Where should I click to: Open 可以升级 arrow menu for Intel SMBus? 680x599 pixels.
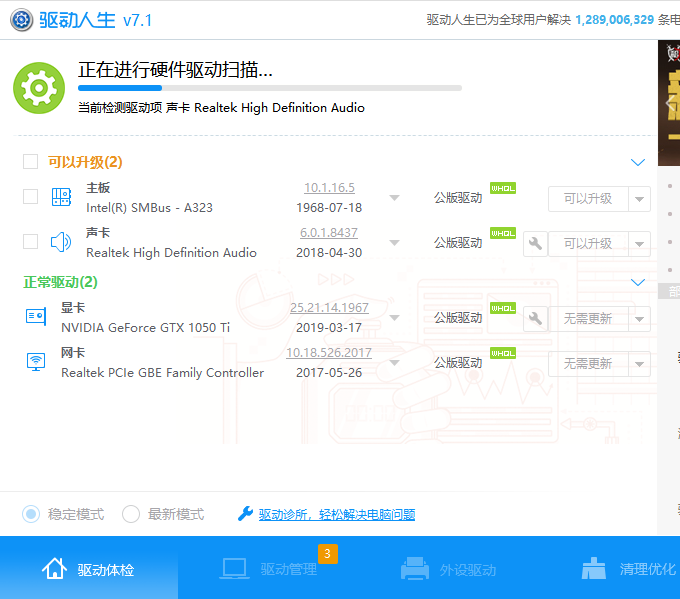(x=639, y=199)
